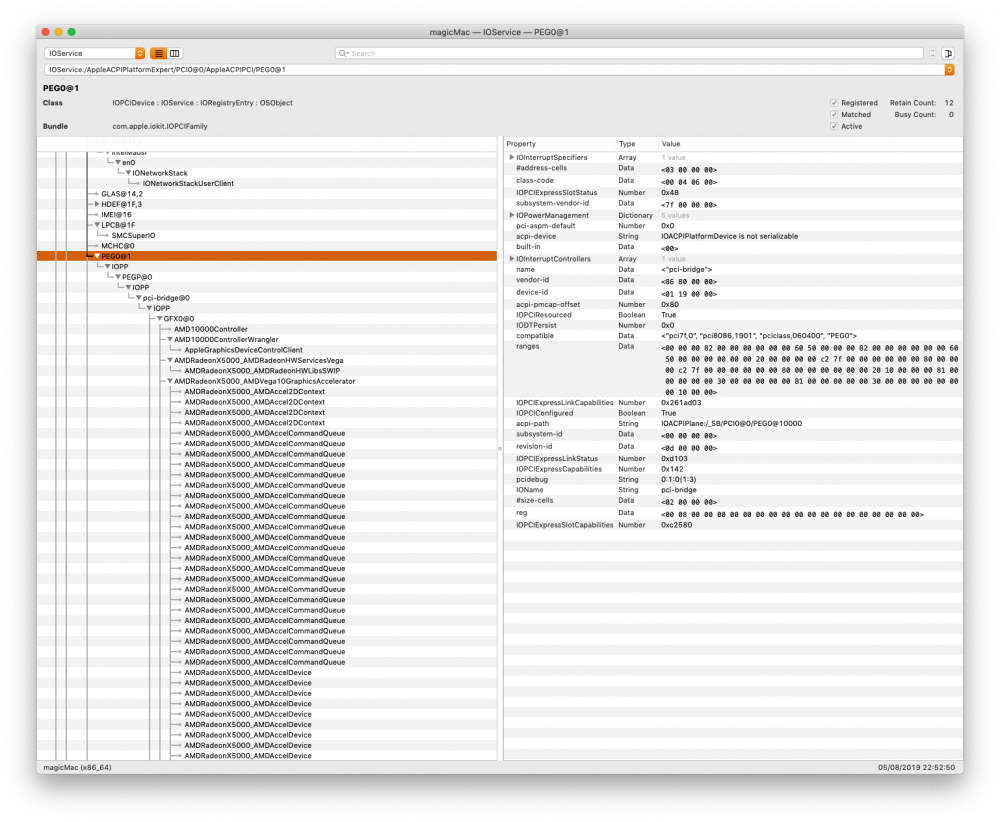Expand the HDEF@1F,3 node
This screenshot has width=1000, height=822.
point(97,205)
